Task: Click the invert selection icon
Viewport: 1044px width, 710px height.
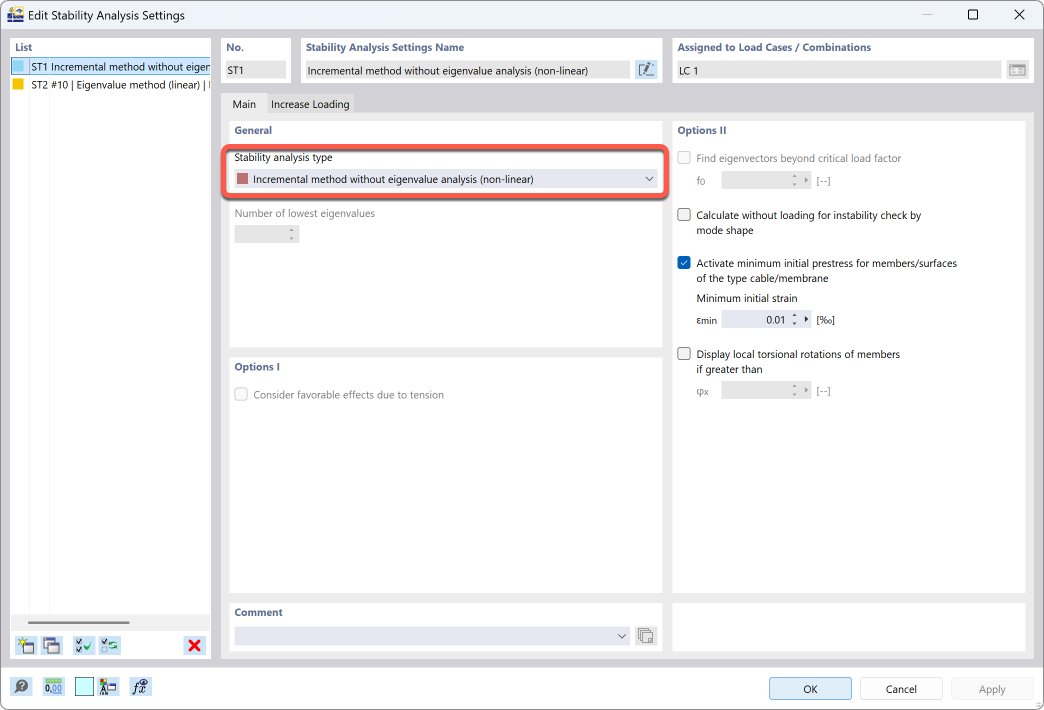Action: 109,646
